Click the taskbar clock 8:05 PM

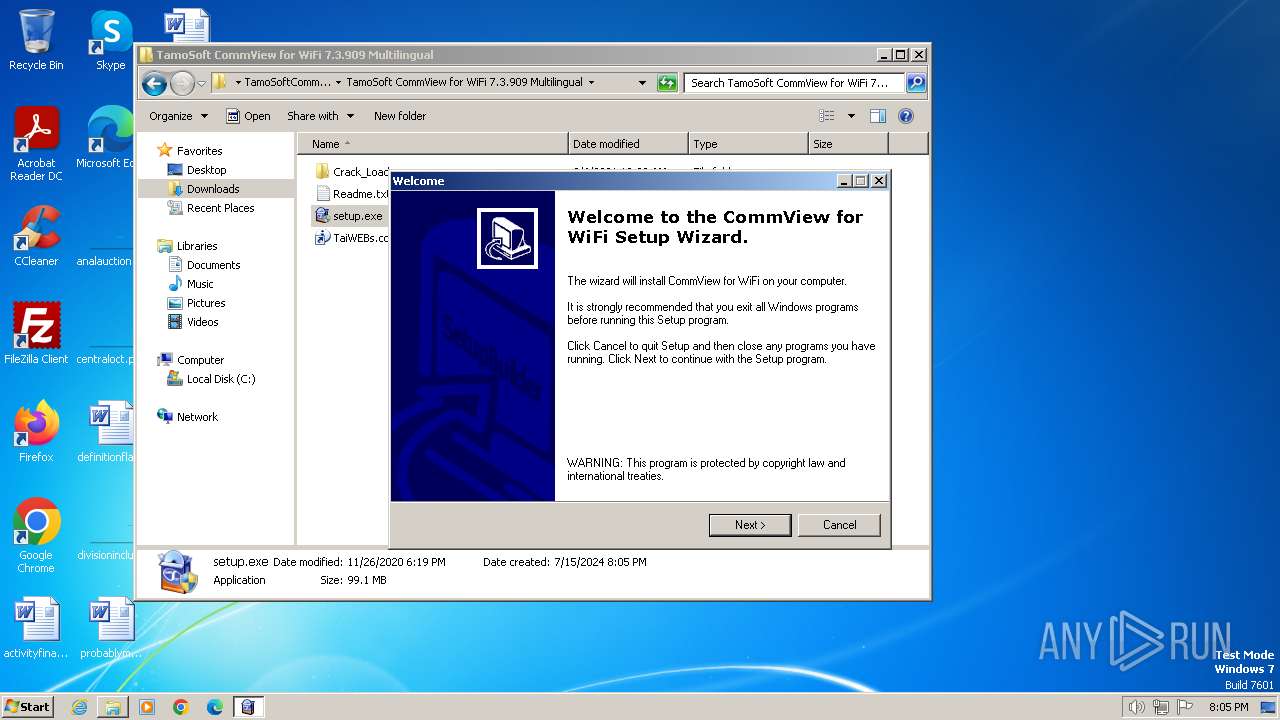(x=1228, y=707)
